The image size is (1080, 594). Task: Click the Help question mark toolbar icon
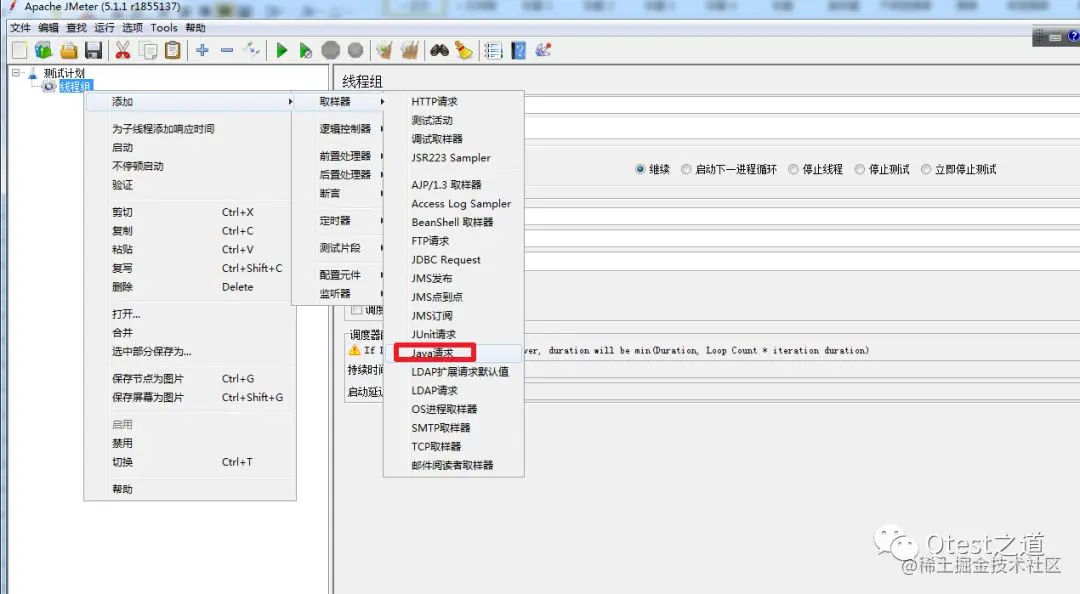coord(519,50)
